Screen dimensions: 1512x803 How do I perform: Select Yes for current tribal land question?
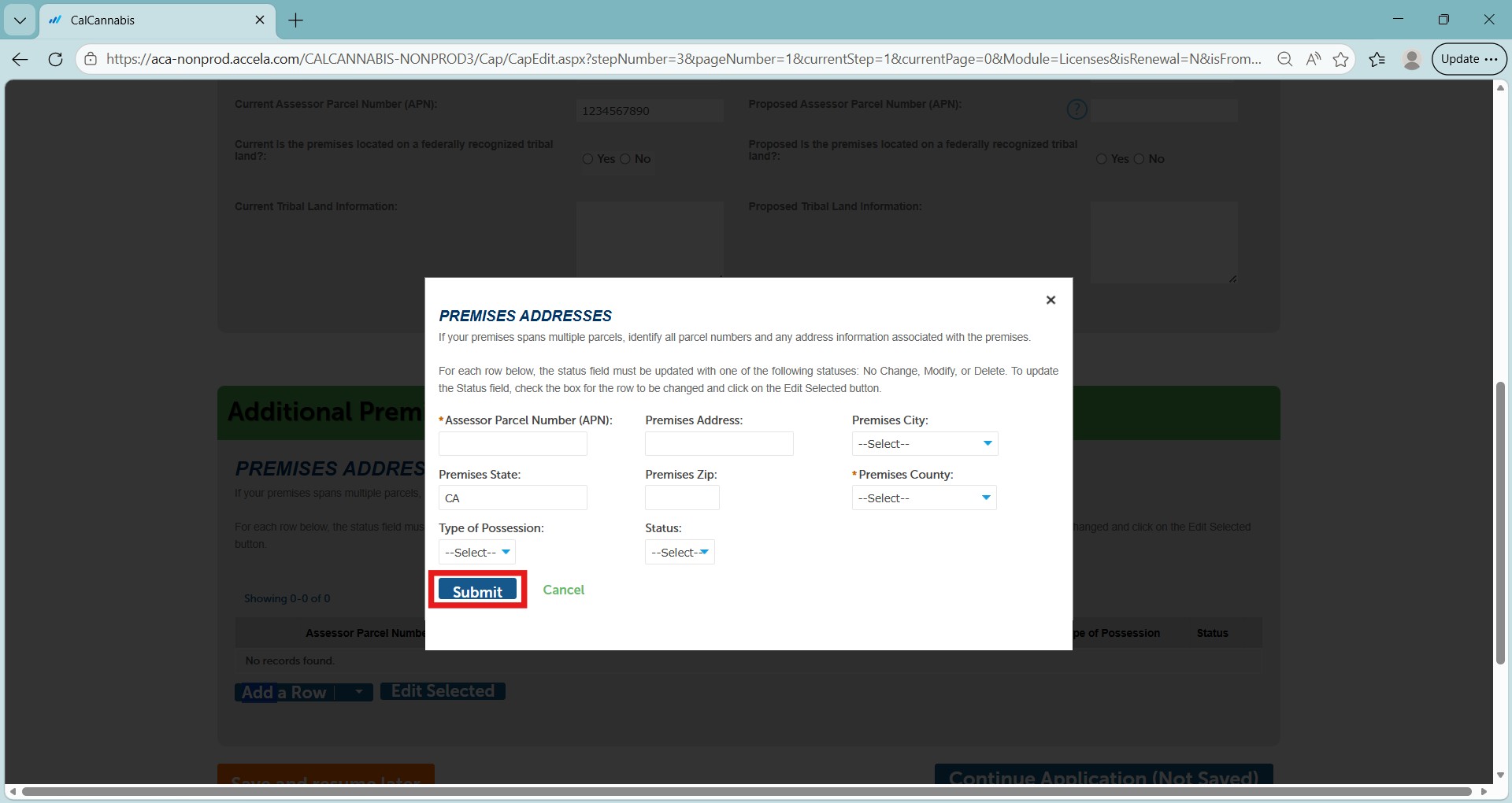pos(587,159)
